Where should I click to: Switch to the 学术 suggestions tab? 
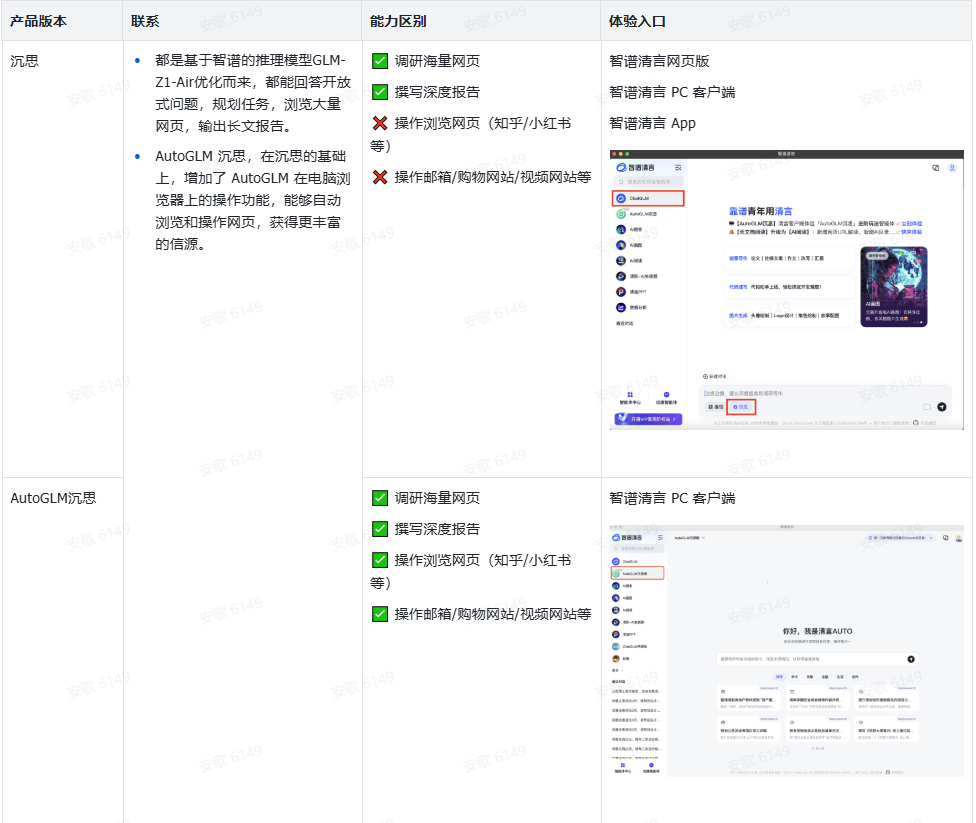793,676
